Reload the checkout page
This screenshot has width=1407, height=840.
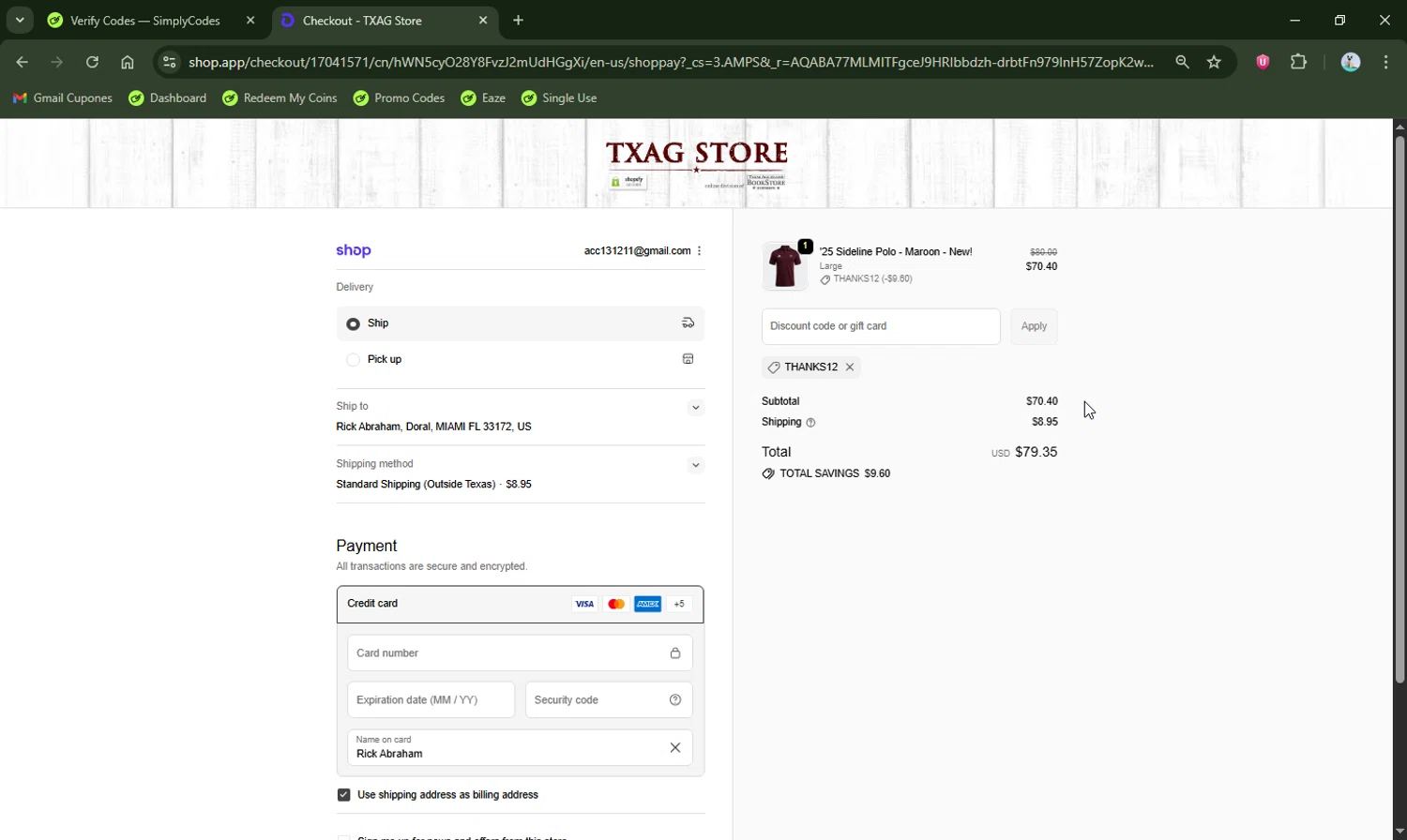[x=92, y=62]
